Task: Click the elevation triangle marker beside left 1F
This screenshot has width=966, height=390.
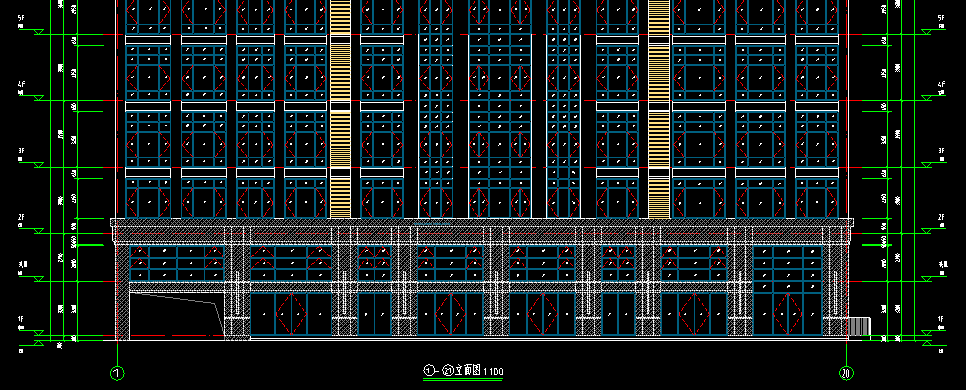Action: pyautogui.click(x=39, y=333)
